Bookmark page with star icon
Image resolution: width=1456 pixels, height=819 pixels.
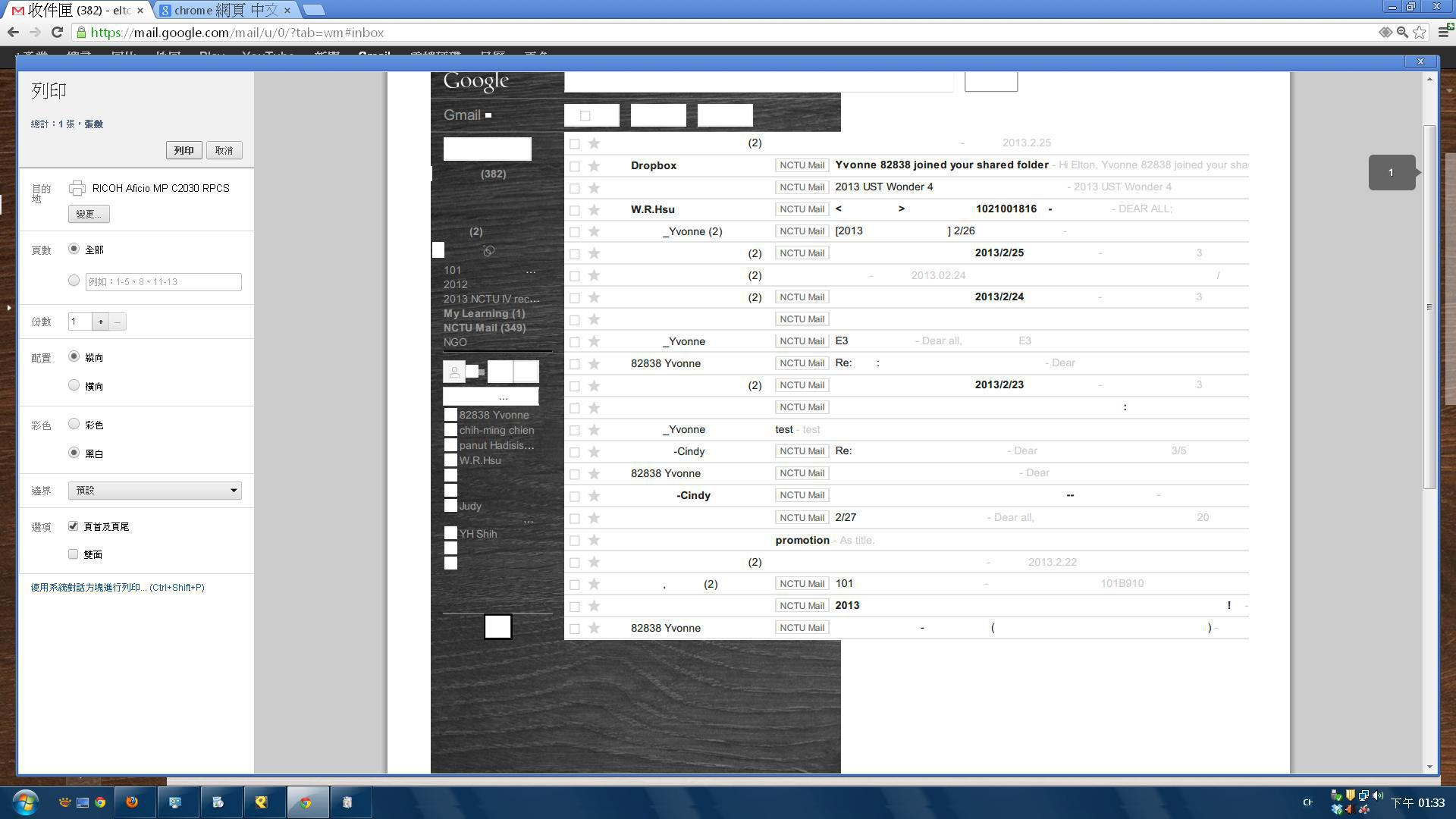tap(1420, 32)
